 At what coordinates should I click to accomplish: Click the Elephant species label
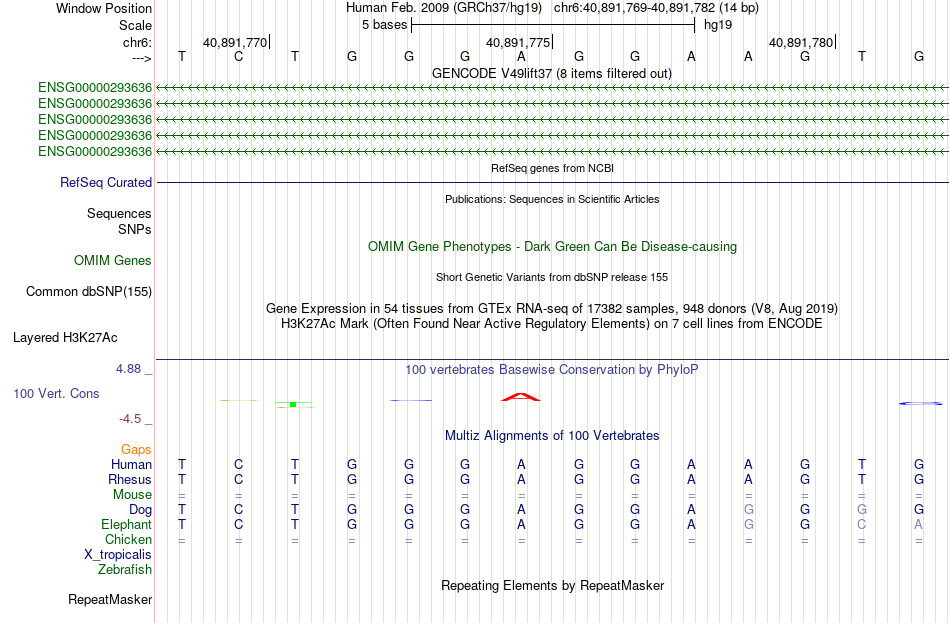[126, 525]
